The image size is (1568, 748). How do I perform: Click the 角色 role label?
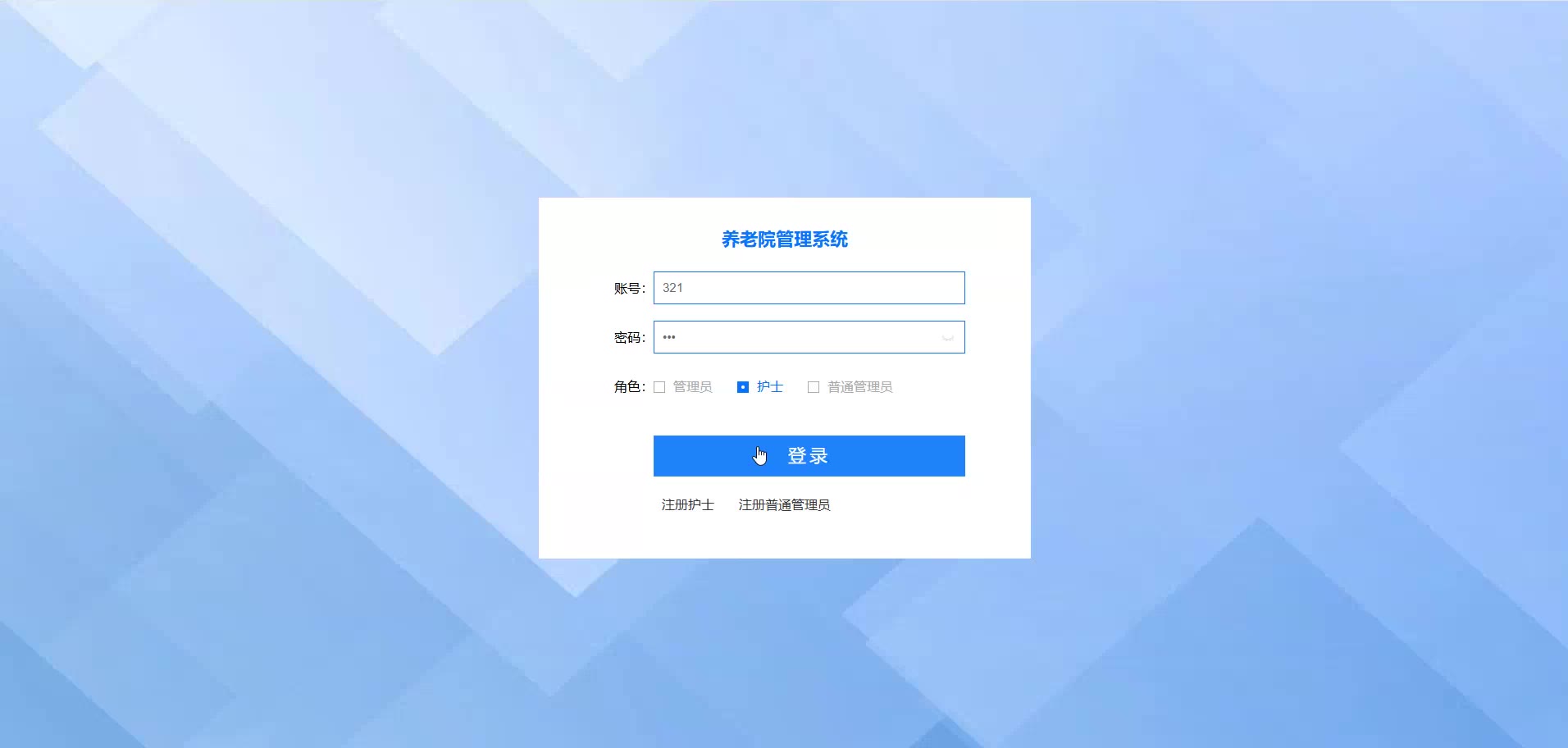[630, 387]
